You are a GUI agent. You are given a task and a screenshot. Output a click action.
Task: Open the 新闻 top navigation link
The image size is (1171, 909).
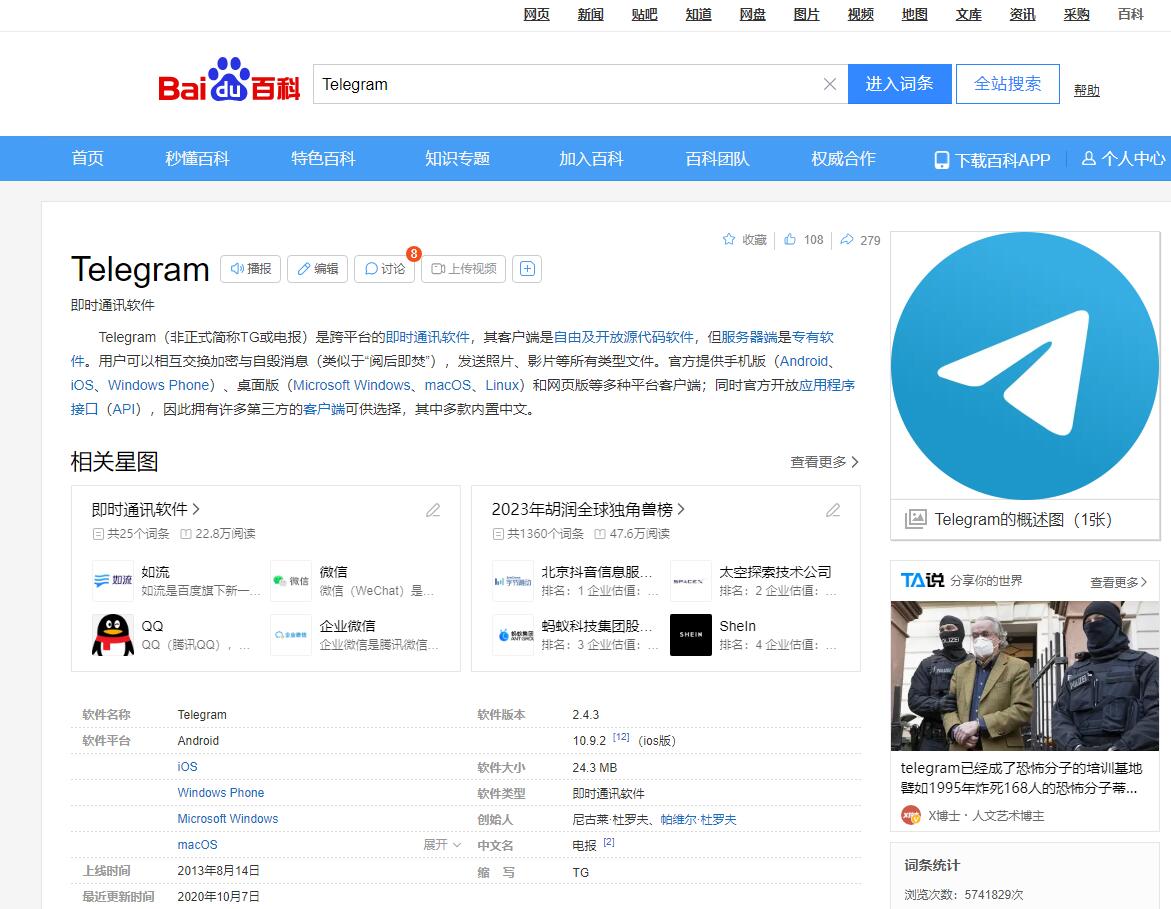pos(590,14)
